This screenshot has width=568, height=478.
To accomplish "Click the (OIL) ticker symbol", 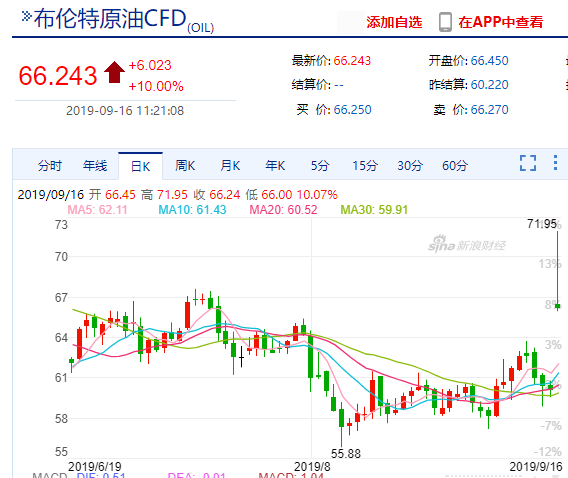I will click(200, 28).
